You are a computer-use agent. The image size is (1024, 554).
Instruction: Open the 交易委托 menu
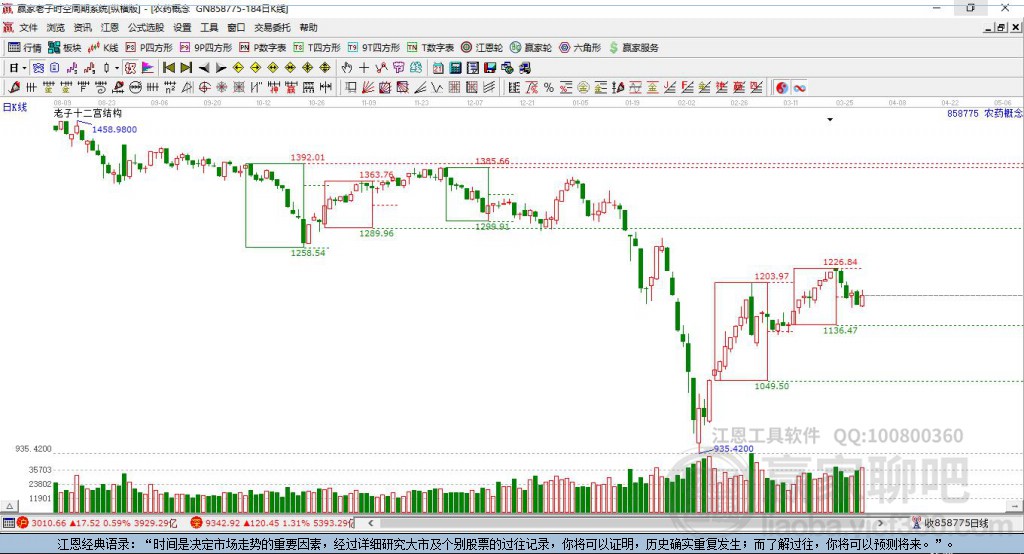[272, 27]
